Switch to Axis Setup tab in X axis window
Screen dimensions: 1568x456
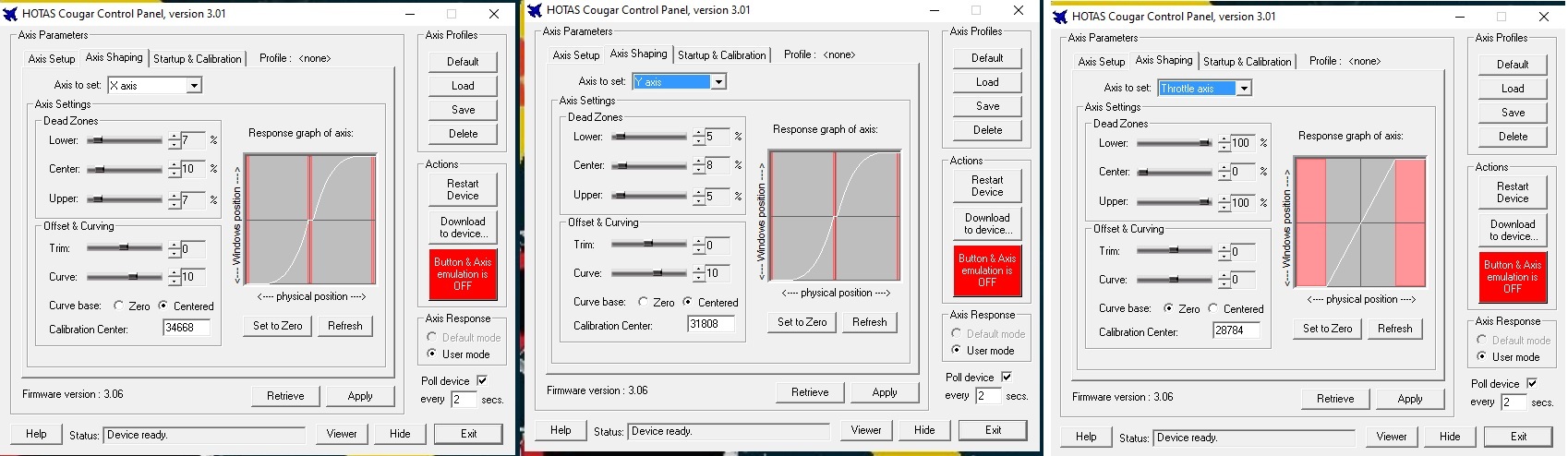pyautogui.click(x=52, y=58)
